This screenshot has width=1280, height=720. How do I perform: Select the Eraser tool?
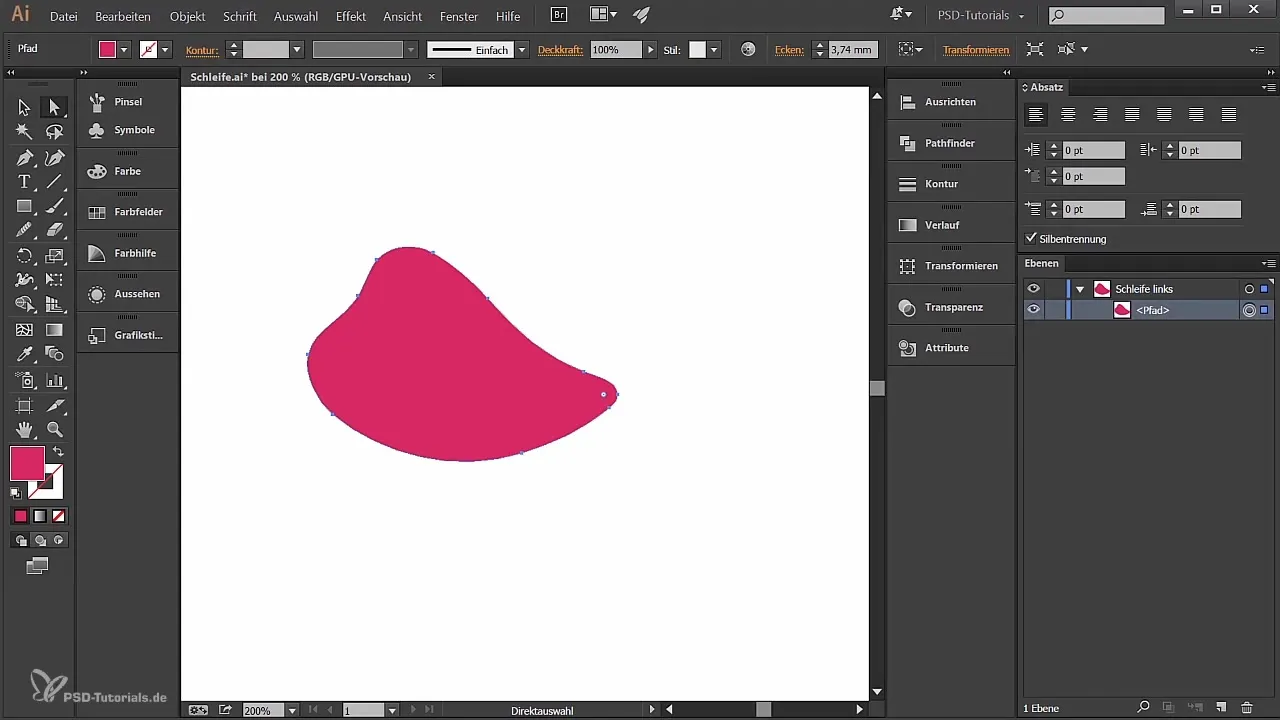(x=55, y=230)
